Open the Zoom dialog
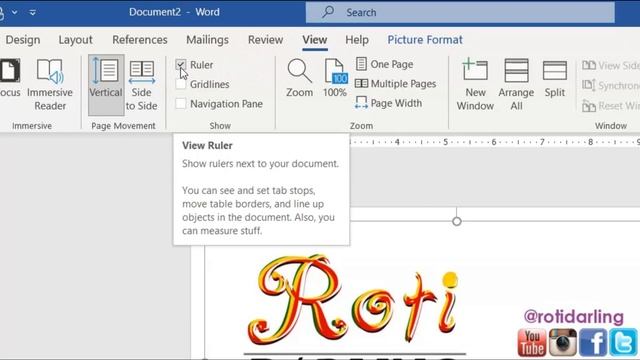 299,78
